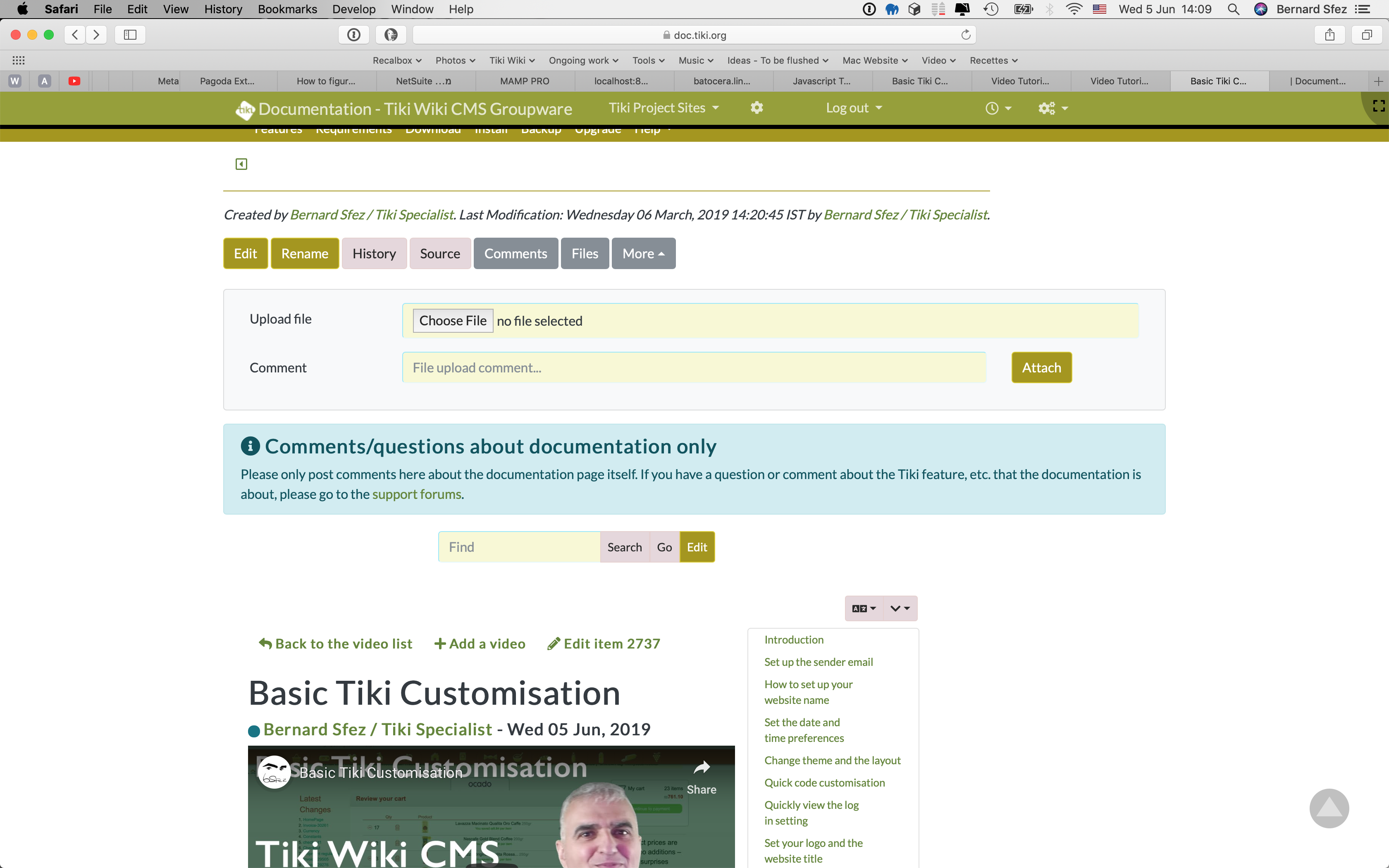Switch to the MAMP PRO tab

pyautogui.click(x=525, y=81)
